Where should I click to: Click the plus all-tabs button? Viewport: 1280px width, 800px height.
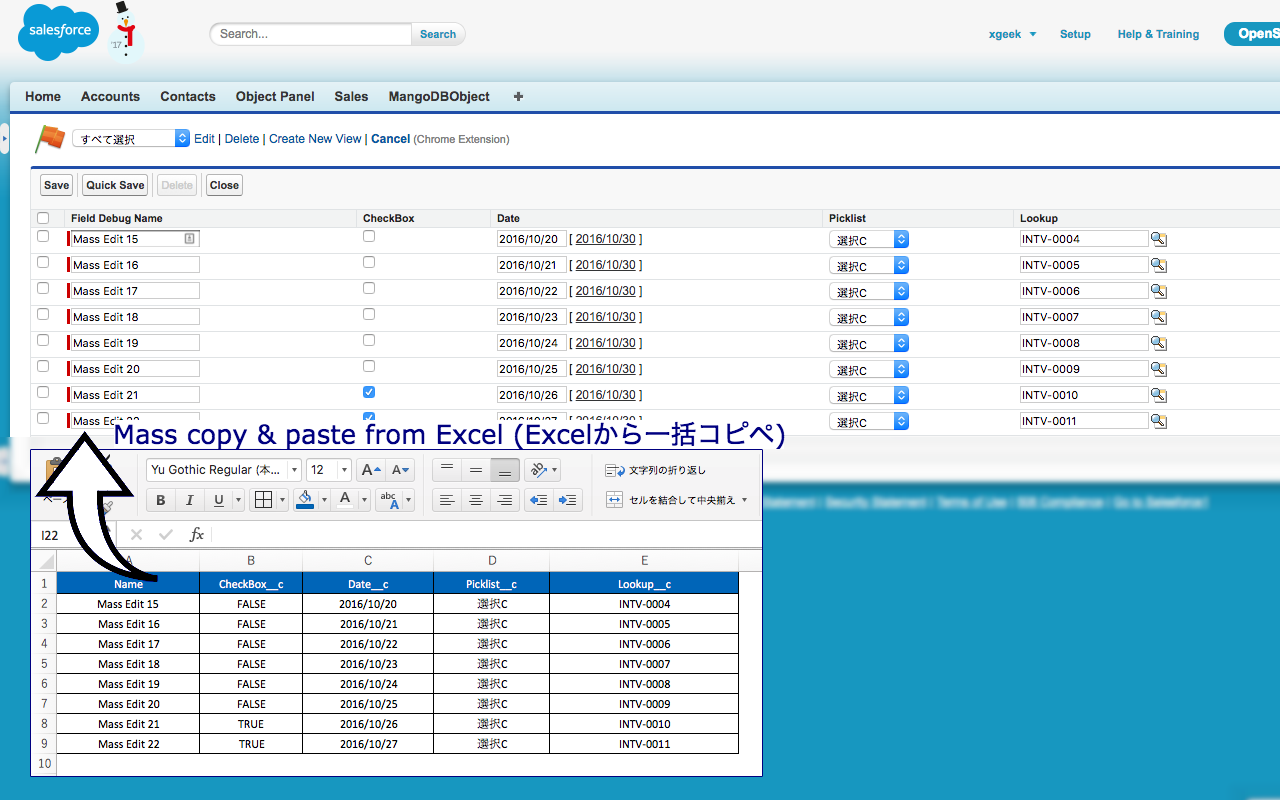click(518, 97)
